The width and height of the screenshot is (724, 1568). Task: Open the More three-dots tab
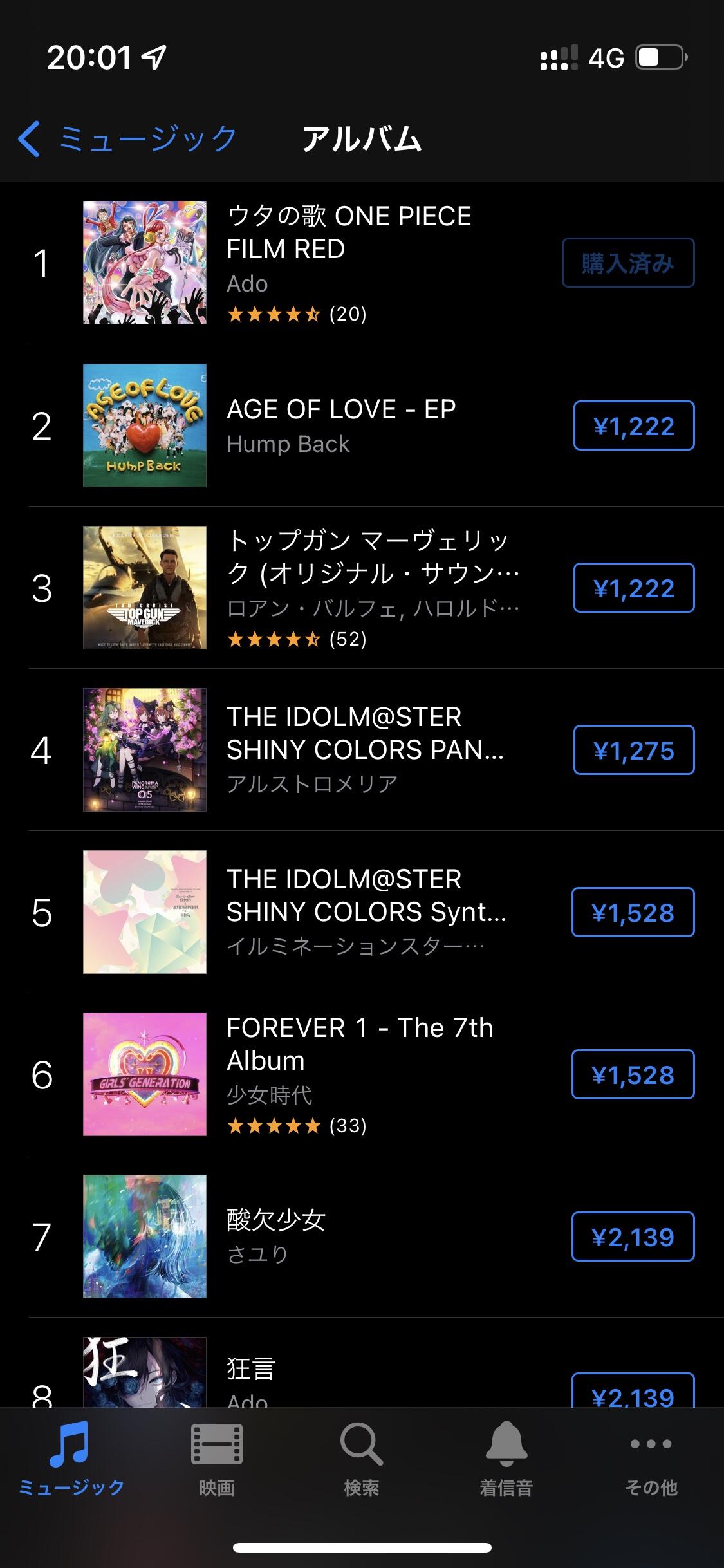(651, 1444)
